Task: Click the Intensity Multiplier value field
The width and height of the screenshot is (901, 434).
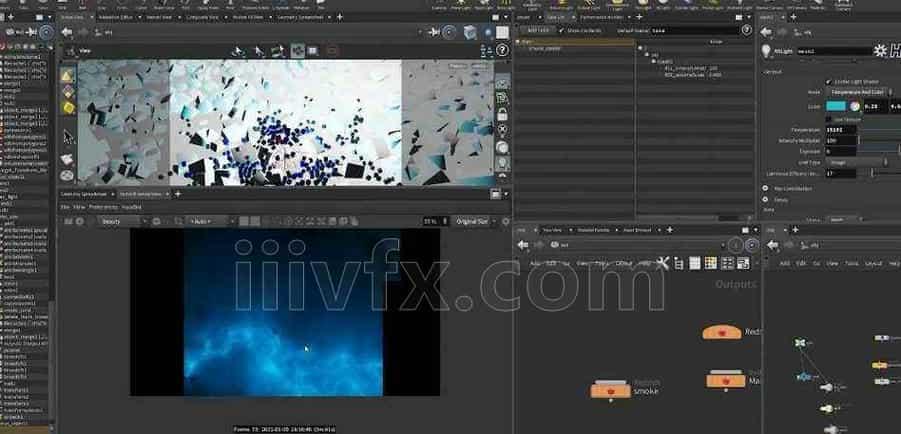Action: (x=841, y=140)
